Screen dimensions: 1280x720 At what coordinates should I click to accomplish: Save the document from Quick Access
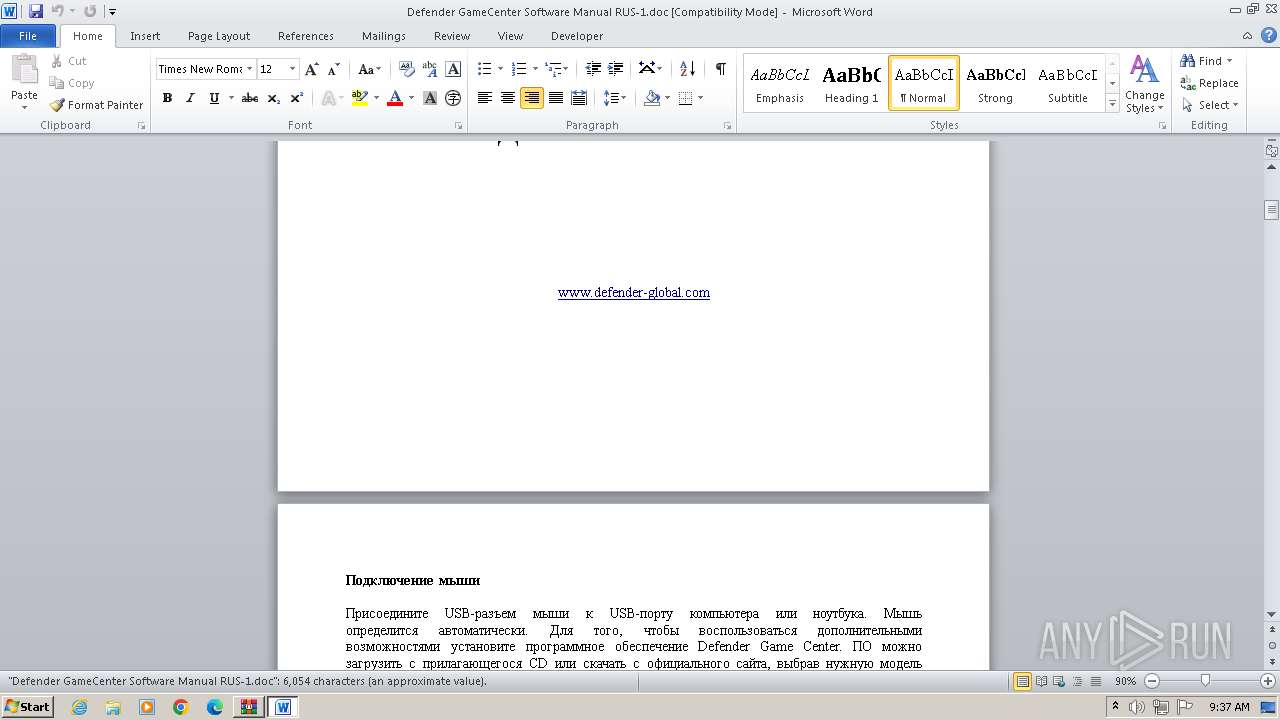pyautogui.click(x=36, y=11)
